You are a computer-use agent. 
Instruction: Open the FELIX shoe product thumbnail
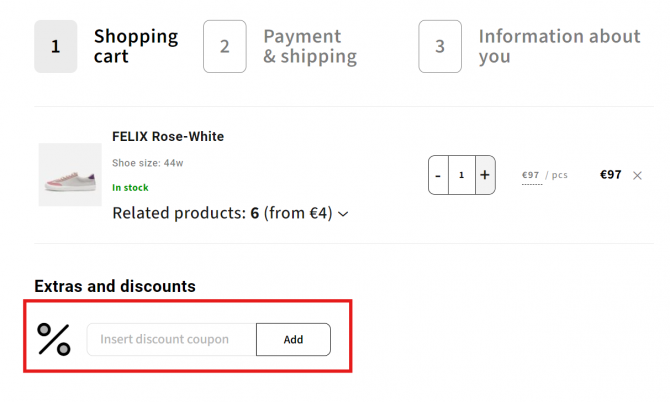[x=70, y=175]
